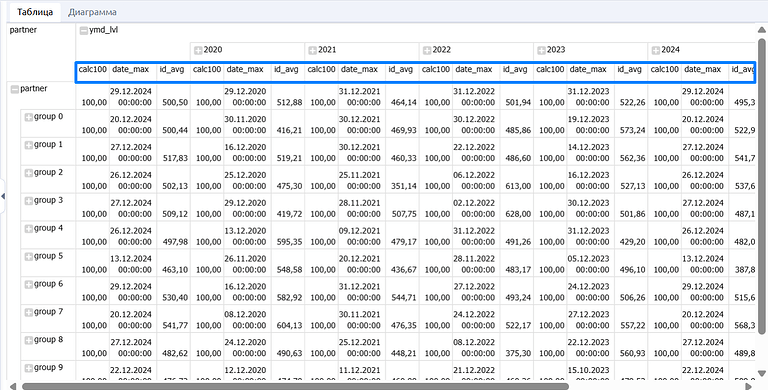Switch to the Диаграмма tab
Screen dimensions: 768x390
(92, 12)
